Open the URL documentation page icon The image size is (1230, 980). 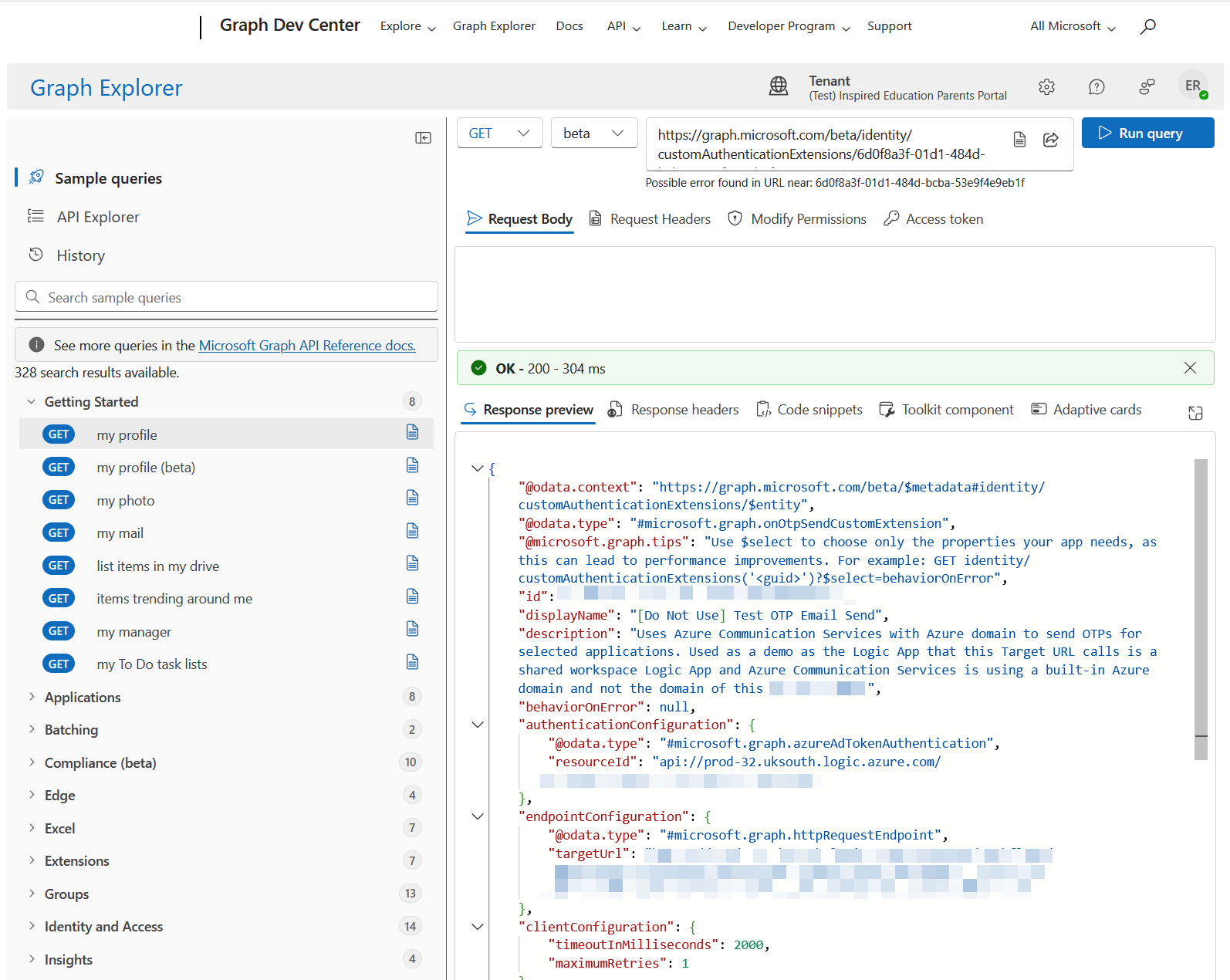tap(1019, 140)
